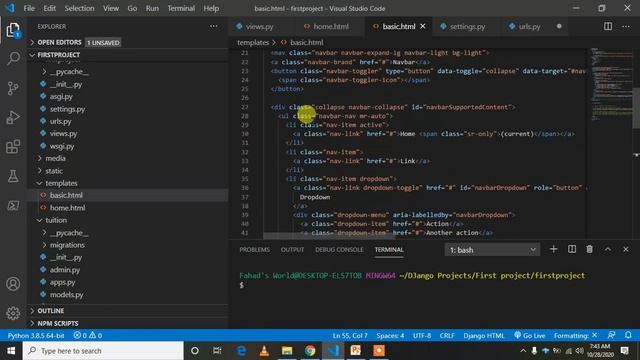Open editor more actions ellipsis
Screen dimensions: 640x360
click(x=626, y=26)
